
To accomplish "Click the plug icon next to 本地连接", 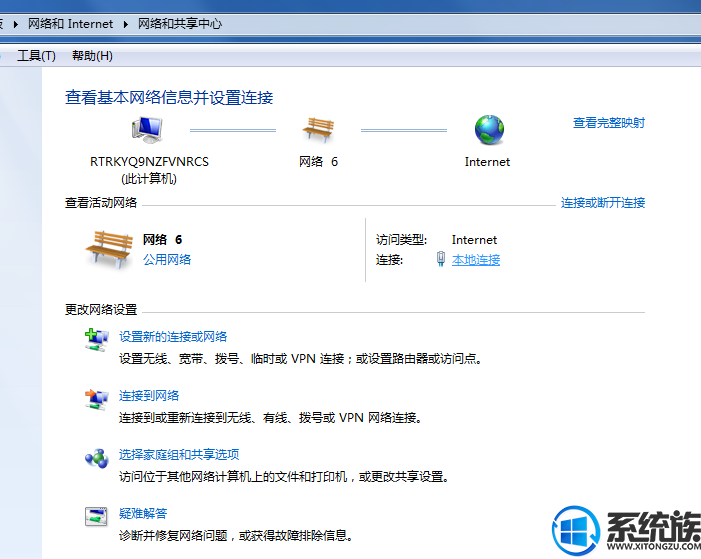I will [x=441, y=259].
